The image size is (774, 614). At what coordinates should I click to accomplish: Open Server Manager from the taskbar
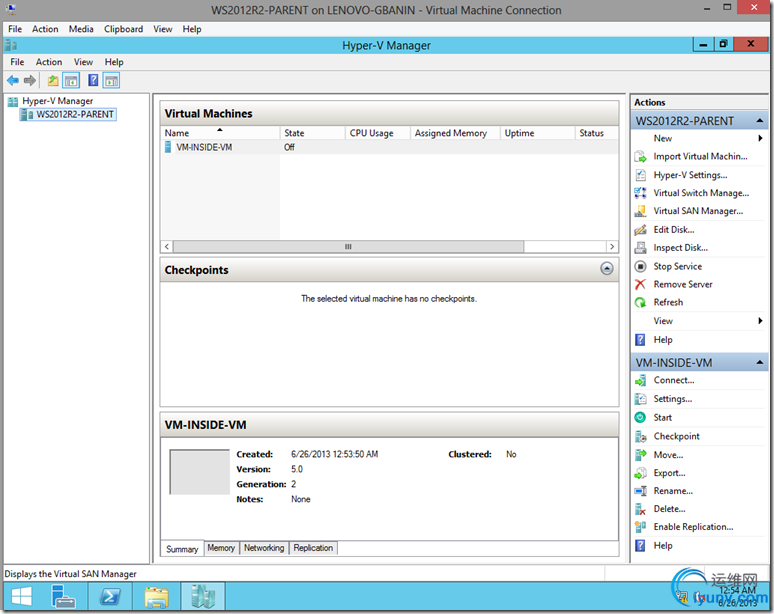point(64,596)
